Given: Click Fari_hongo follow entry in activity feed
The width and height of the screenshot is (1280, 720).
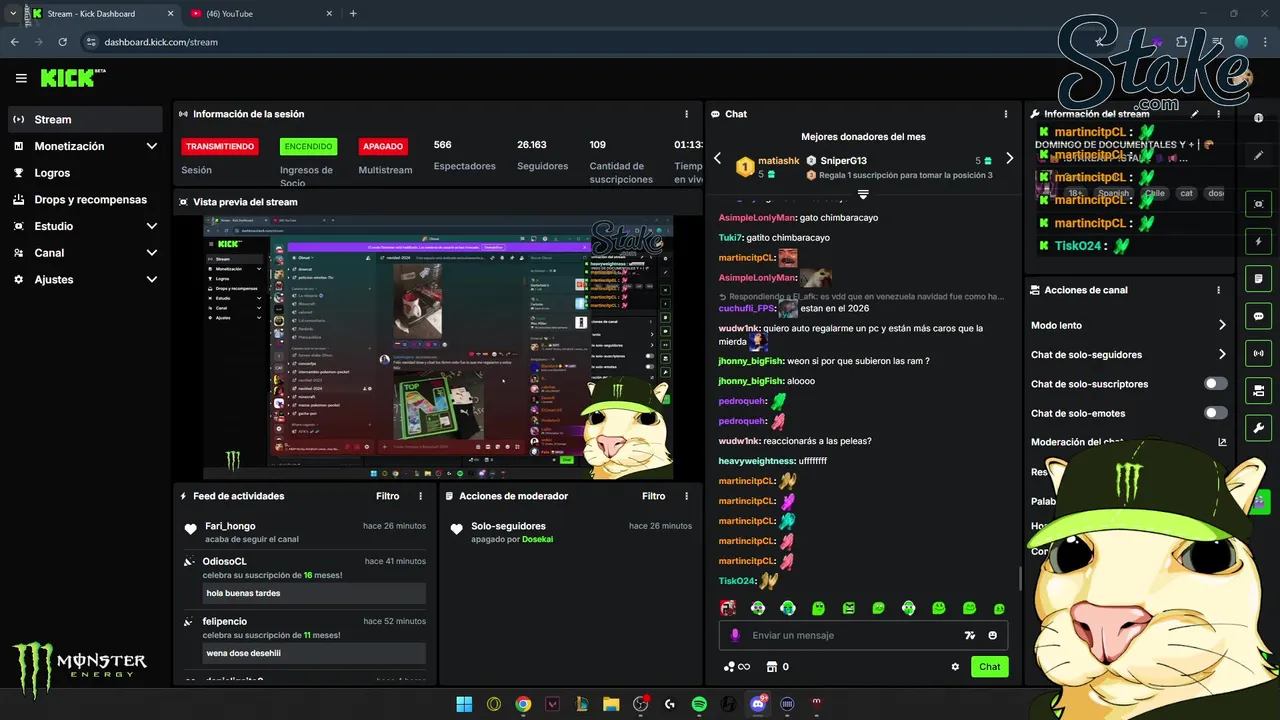Looking at the screenshot, I should coord(305,532).
